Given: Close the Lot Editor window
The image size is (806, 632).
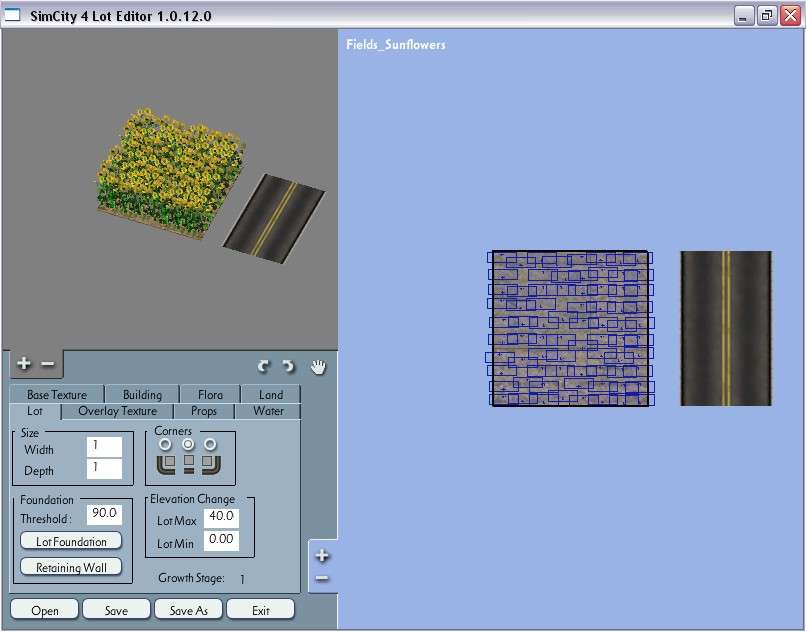Looking at the screenshot, I should point(790,16).
